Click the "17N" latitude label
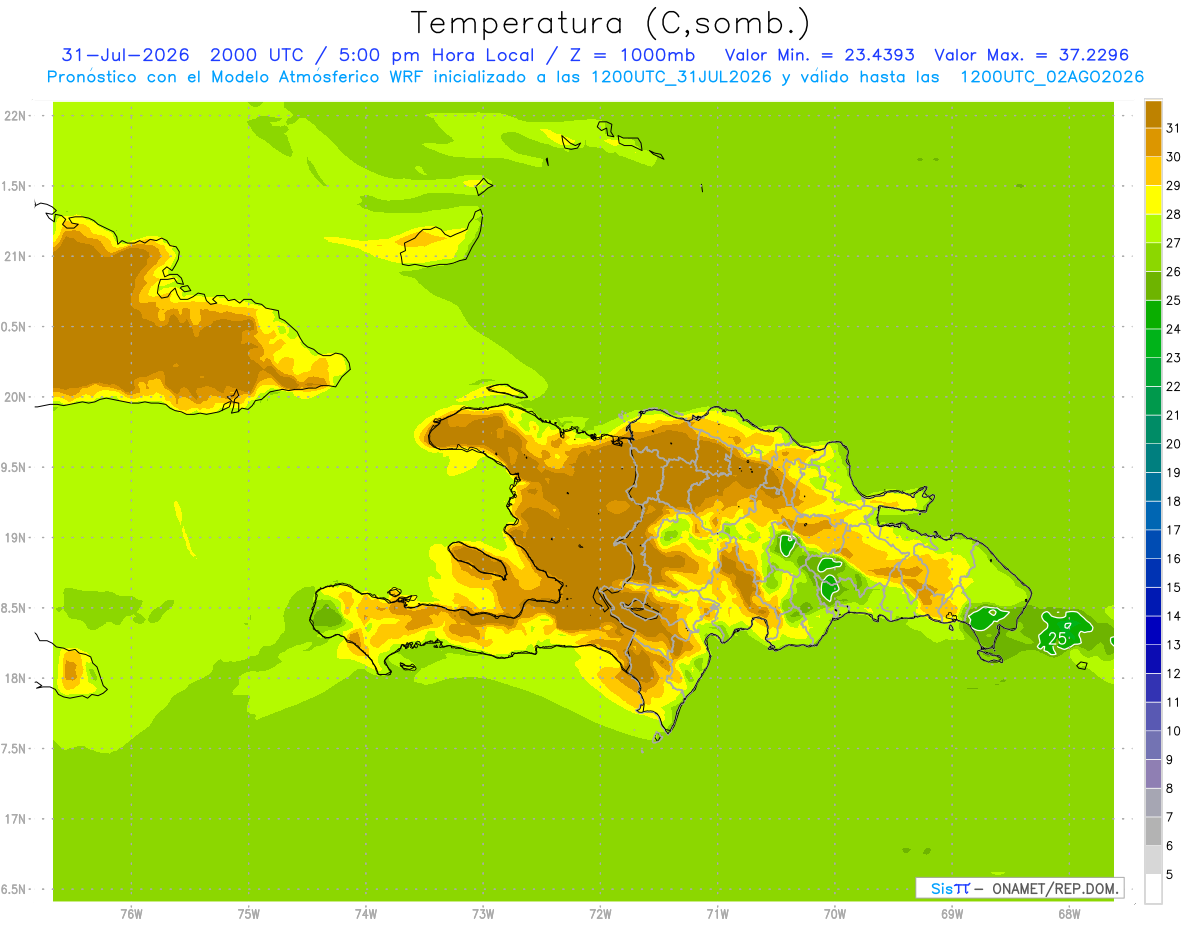 (x=16, y=819)
